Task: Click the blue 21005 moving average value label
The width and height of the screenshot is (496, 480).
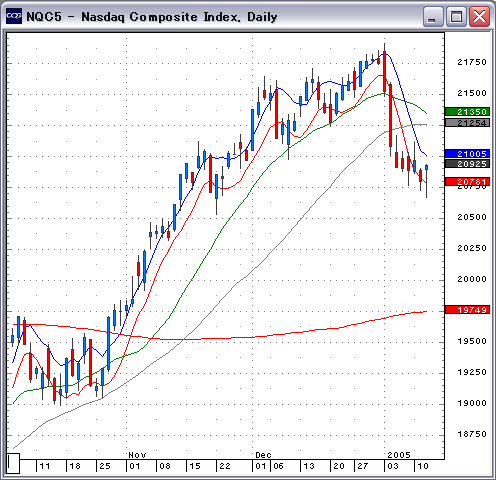Action: pos(467,154)
